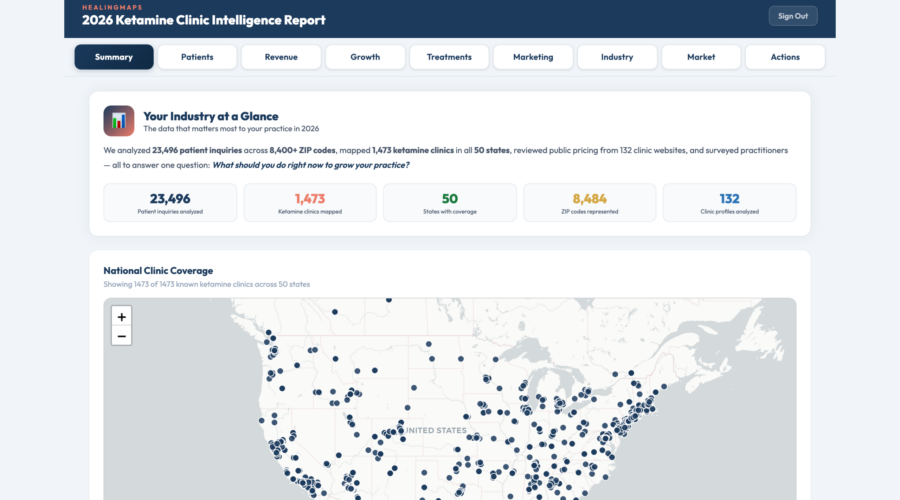Viewport: 900px width, 500px height.
Task: Click the grow your practice question text
Action: click(311, 165)
